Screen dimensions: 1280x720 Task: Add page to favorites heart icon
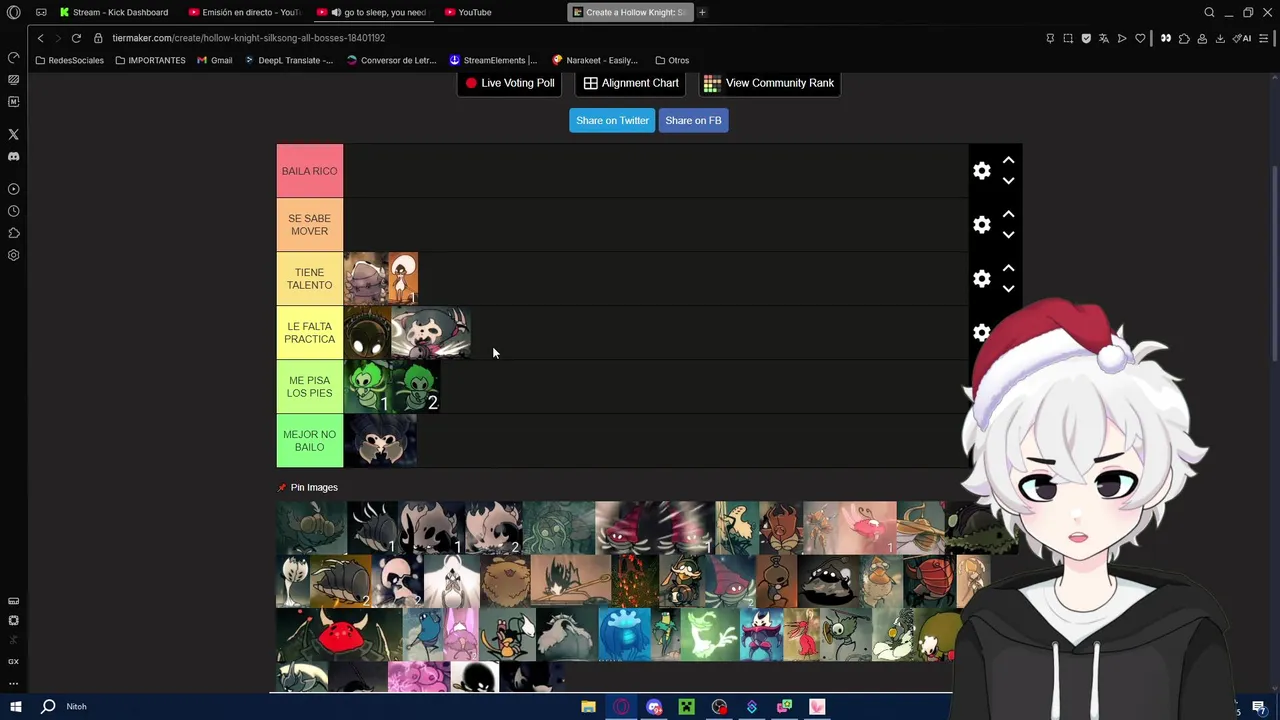point(1140,38)
